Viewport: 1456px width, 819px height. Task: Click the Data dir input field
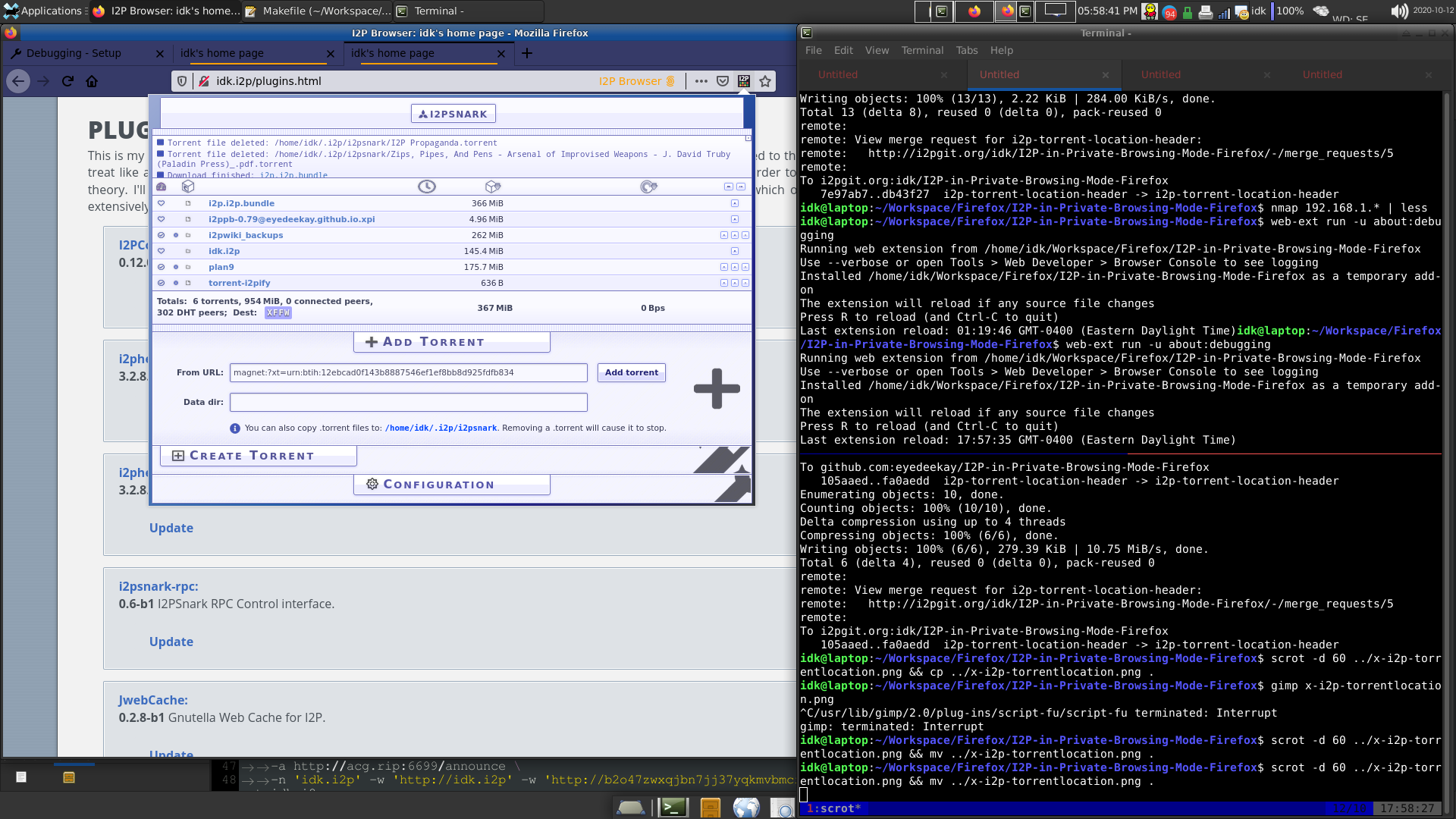point(408,402)
